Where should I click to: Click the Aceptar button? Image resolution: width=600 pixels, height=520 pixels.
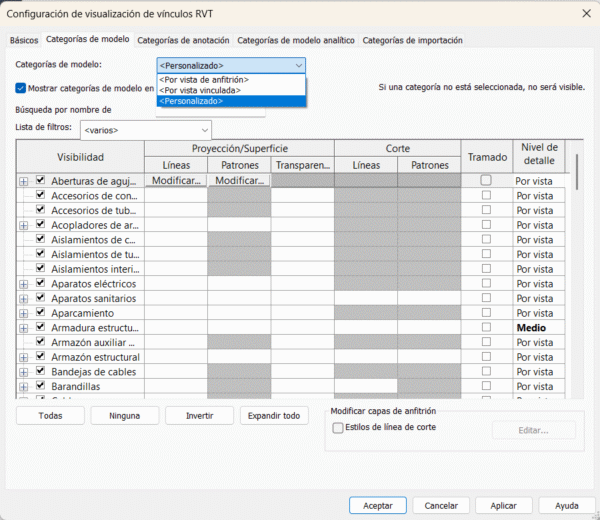[x=377, y=505]
